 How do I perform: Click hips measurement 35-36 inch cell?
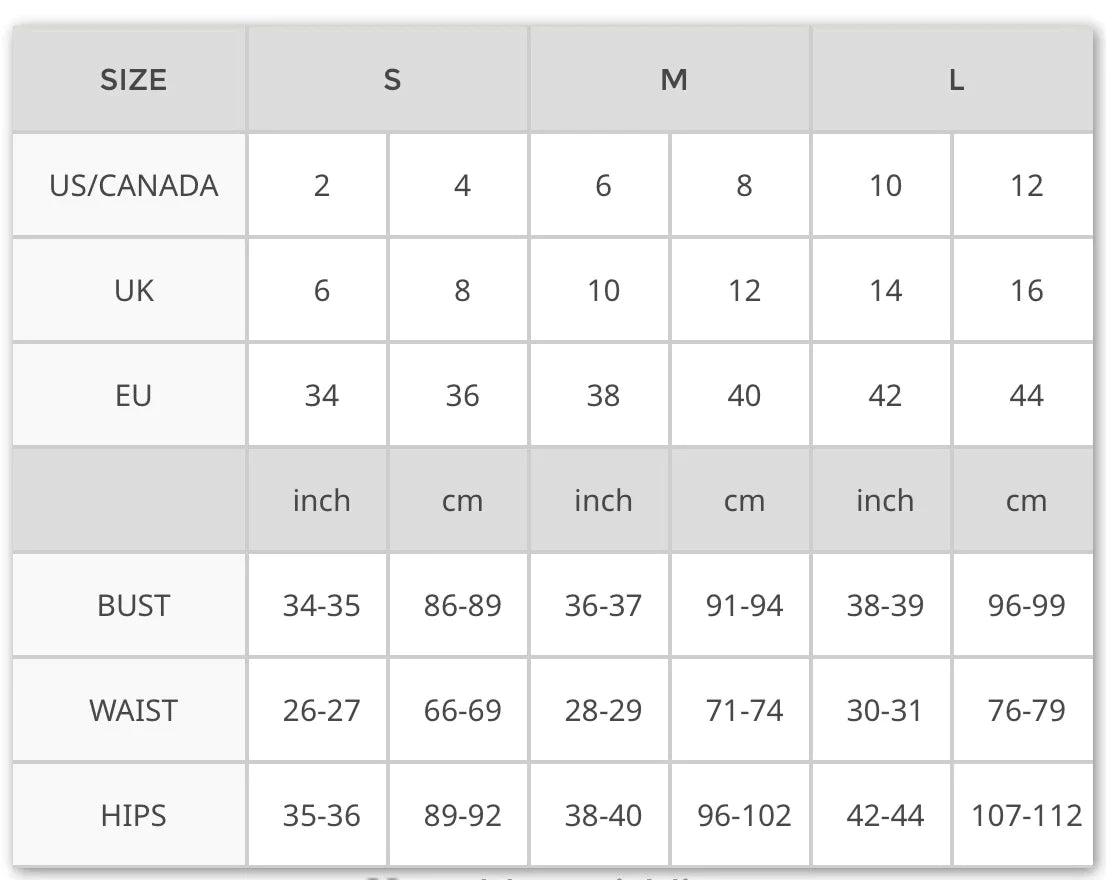point(321,816)
